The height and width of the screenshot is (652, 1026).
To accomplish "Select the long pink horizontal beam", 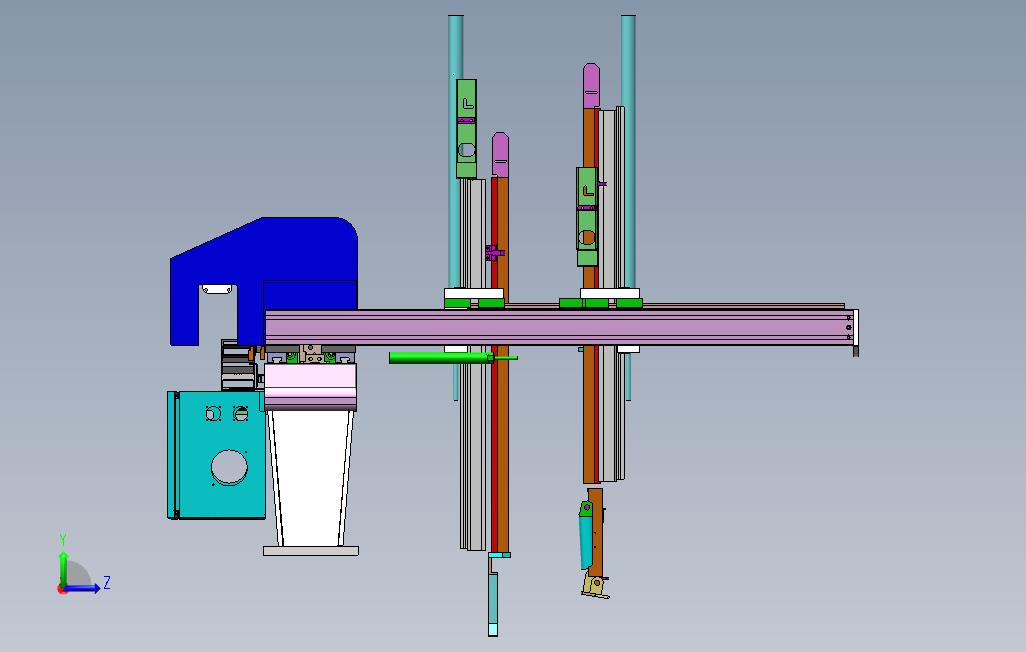I will pyautogui.click(x=559, y=327).
